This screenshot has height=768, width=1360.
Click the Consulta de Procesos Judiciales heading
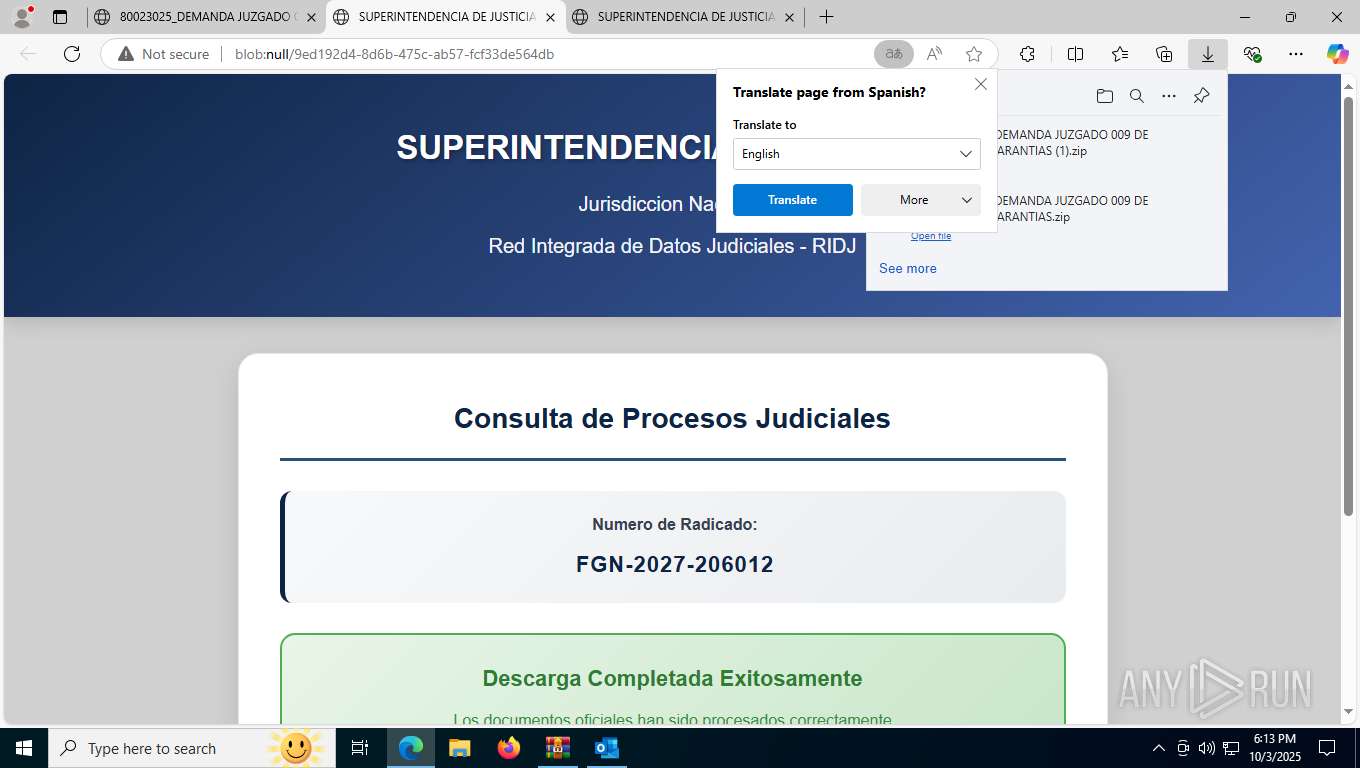(x=672, y=418)
